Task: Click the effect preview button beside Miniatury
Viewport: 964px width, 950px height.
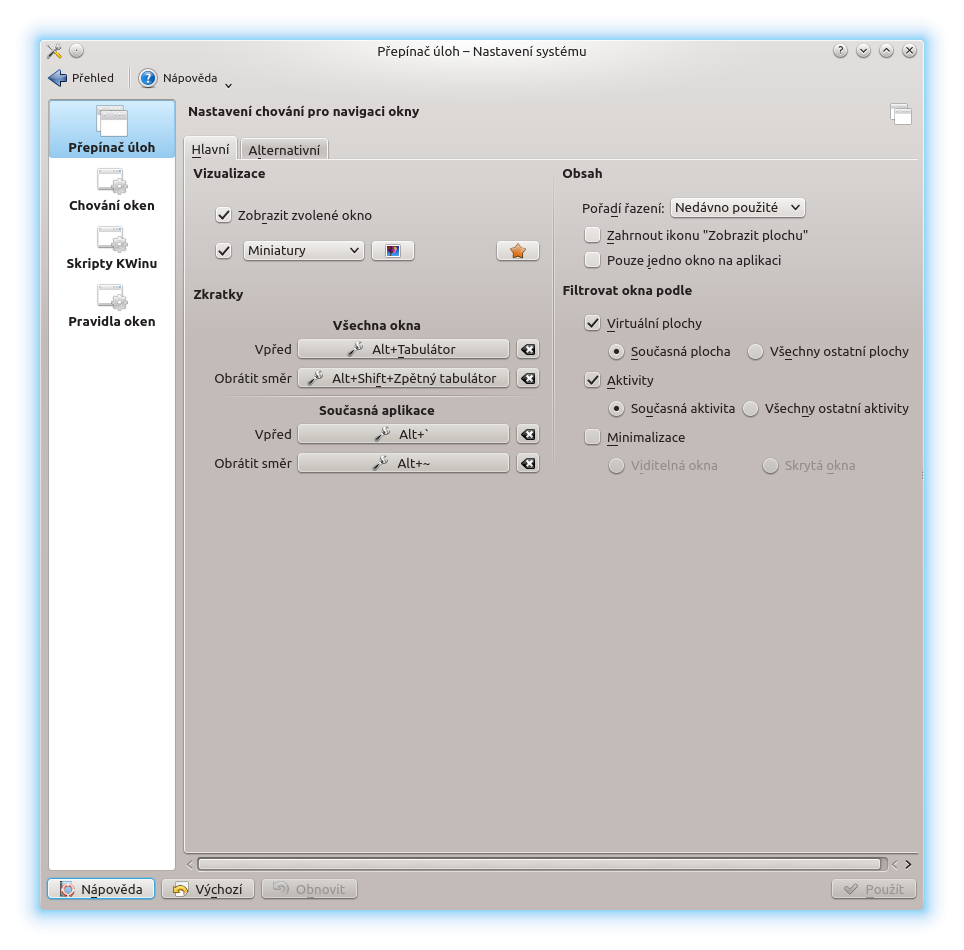Action: click(x=393, y=250)
